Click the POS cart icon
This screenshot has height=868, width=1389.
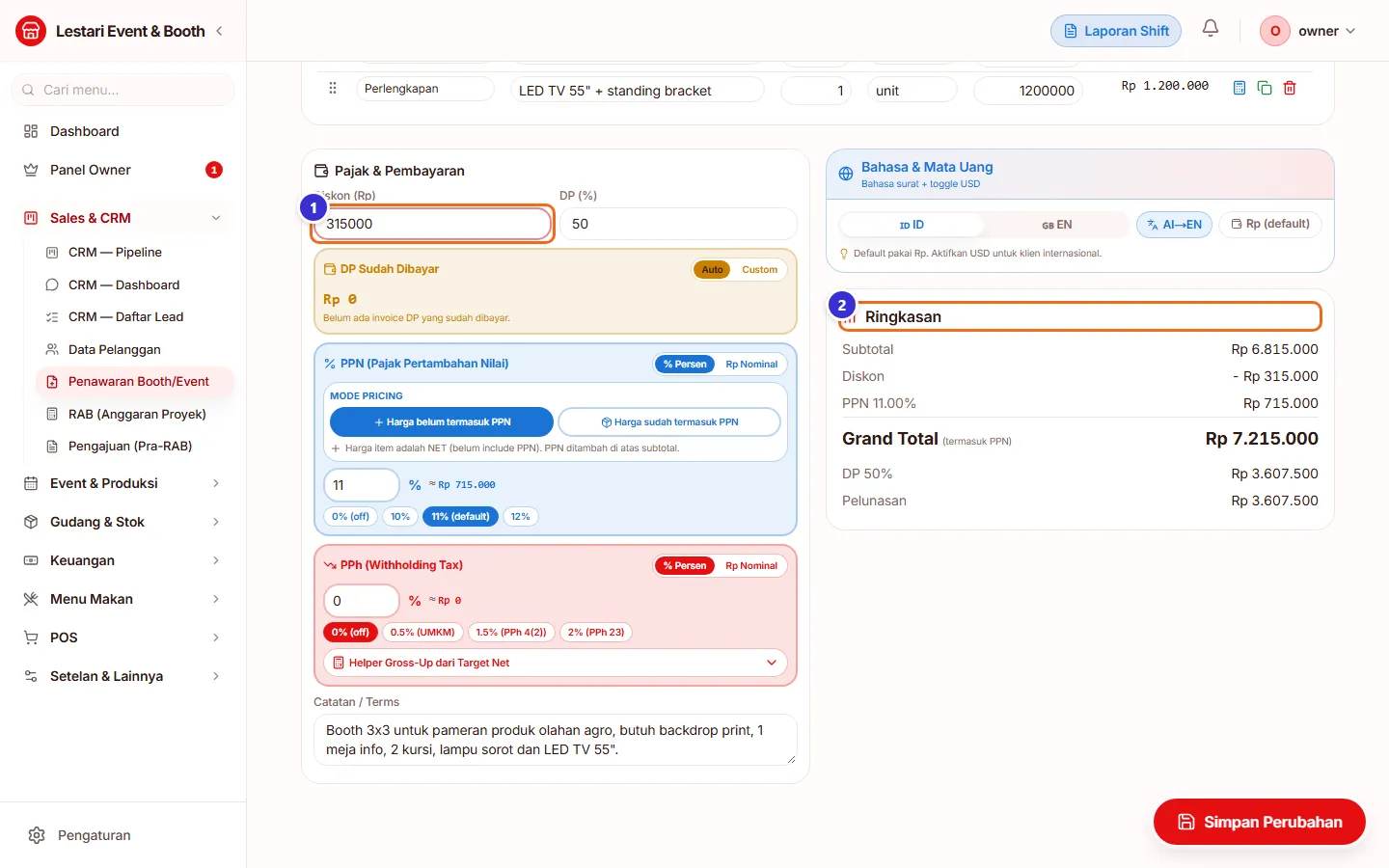click(x=31, y=637)
